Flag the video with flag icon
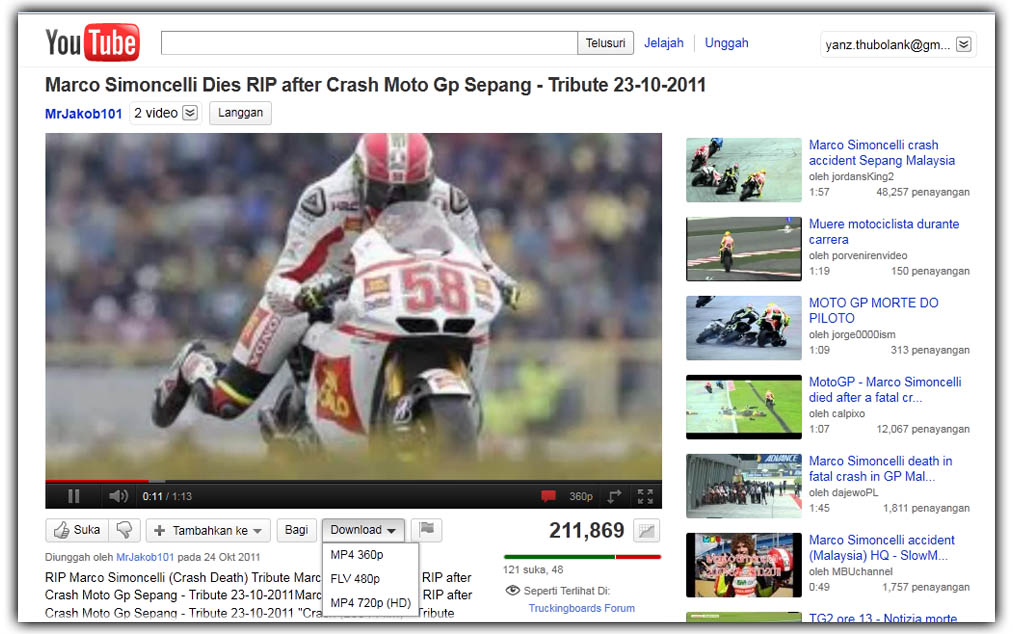 (426, 529)
